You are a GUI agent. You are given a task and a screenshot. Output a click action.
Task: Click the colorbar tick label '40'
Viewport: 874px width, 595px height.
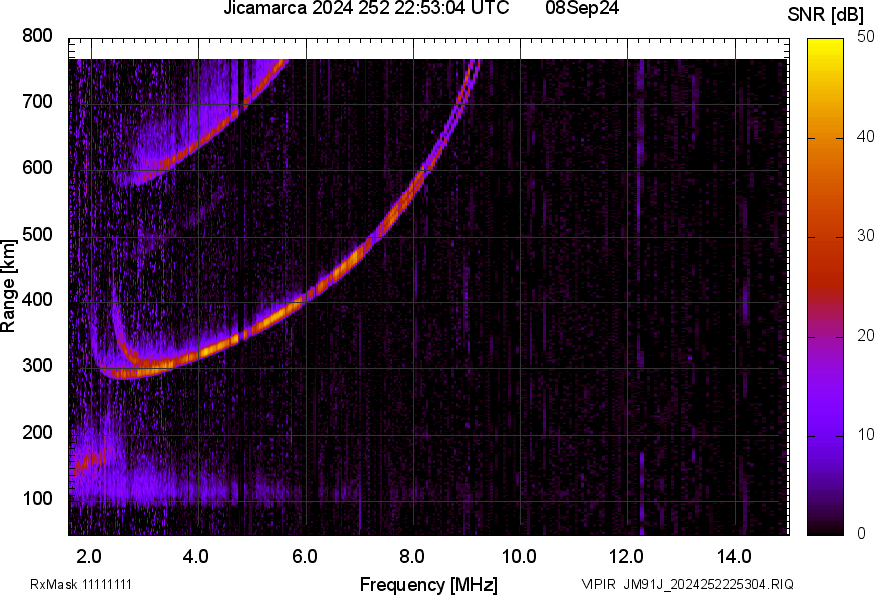point(865,136)
